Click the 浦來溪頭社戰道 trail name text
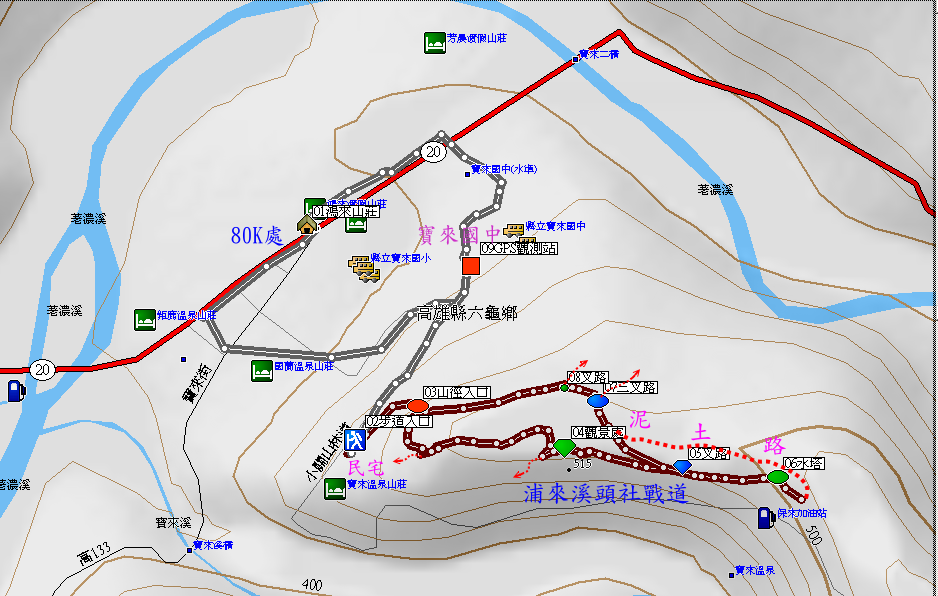938x596 pixels. pyautogui.click(x=605, y=493)
